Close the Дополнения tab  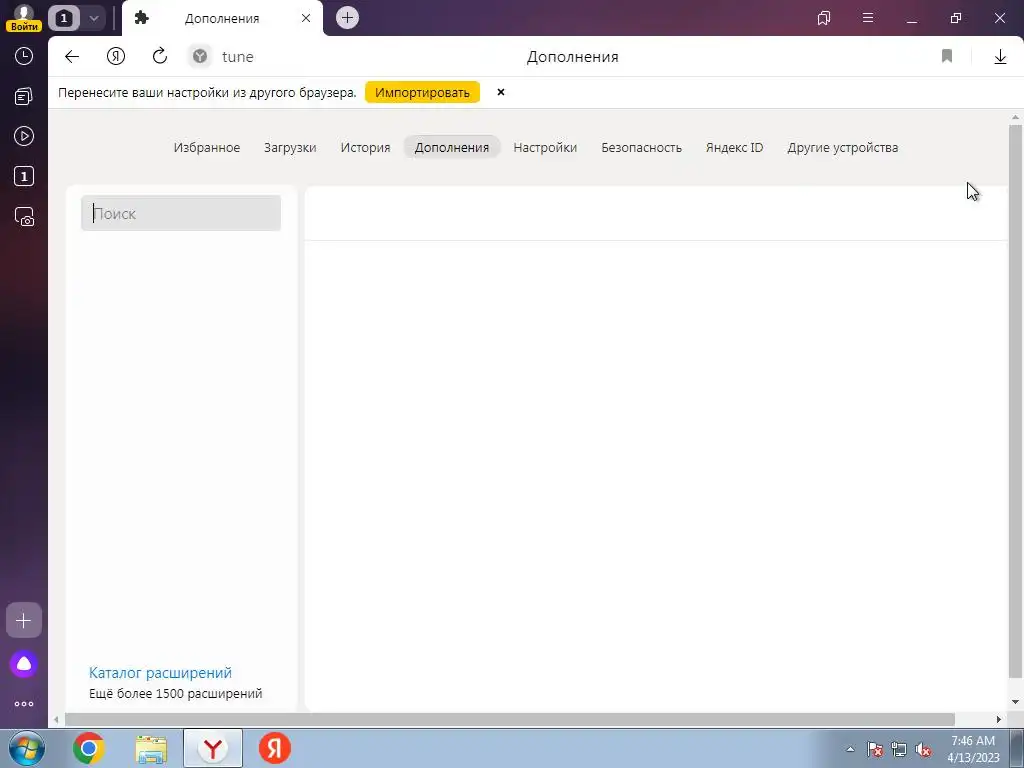[306, 18]
